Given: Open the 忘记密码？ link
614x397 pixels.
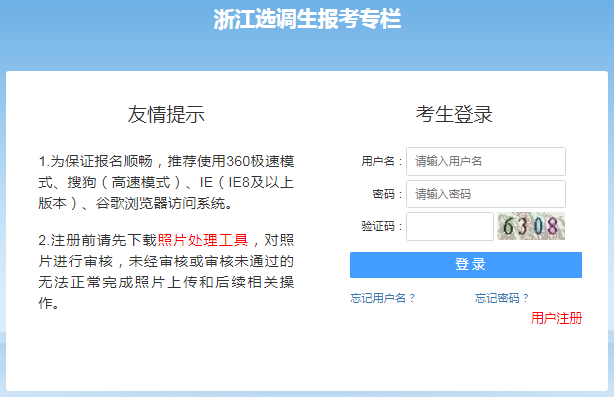Looking at the screenshot, I should click(502, 298).
